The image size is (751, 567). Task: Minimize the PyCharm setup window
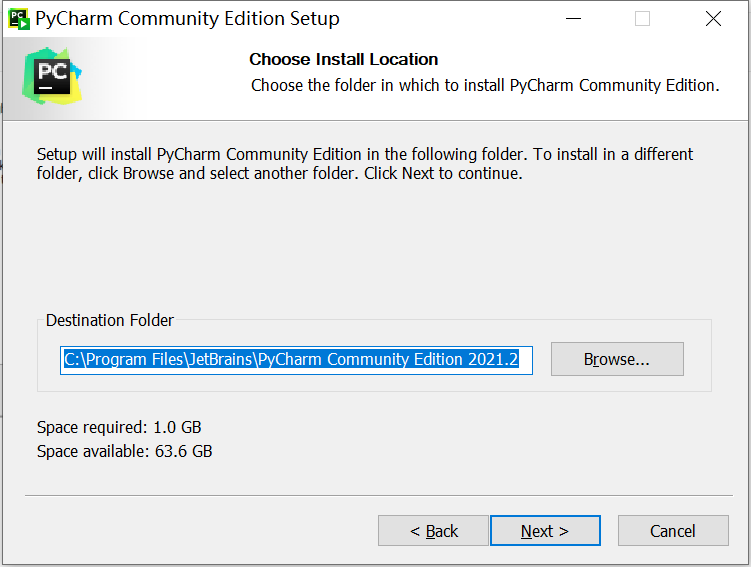[573, 19]
